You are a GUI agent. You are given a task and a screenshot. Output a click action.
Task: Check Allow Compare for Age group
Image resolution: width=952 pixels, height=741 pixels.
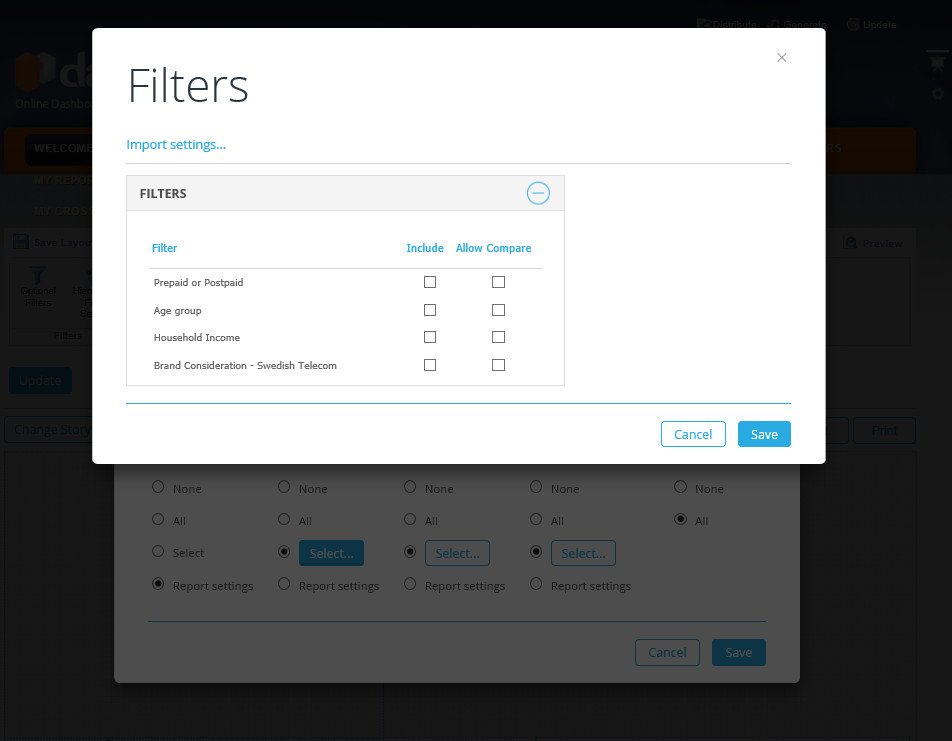[498, 310]
